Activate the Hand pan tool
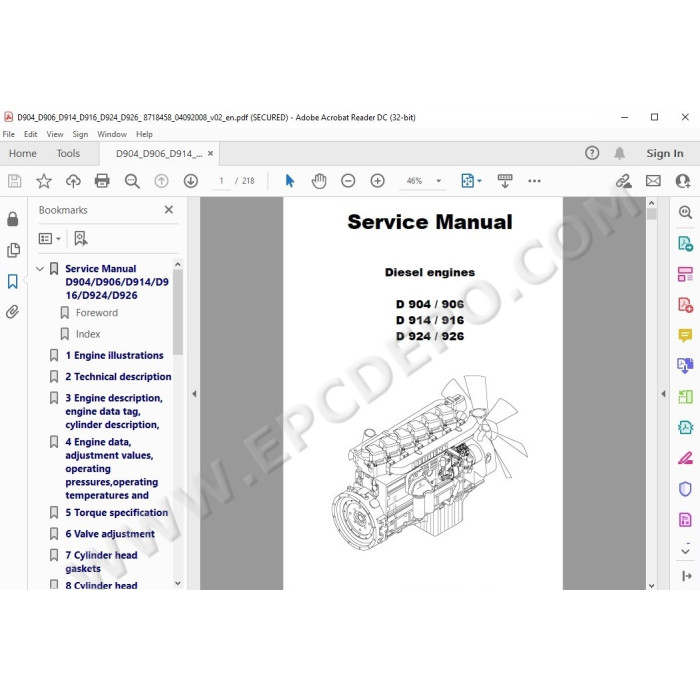This screenshot has width=700, height=700. coord(319,181)
